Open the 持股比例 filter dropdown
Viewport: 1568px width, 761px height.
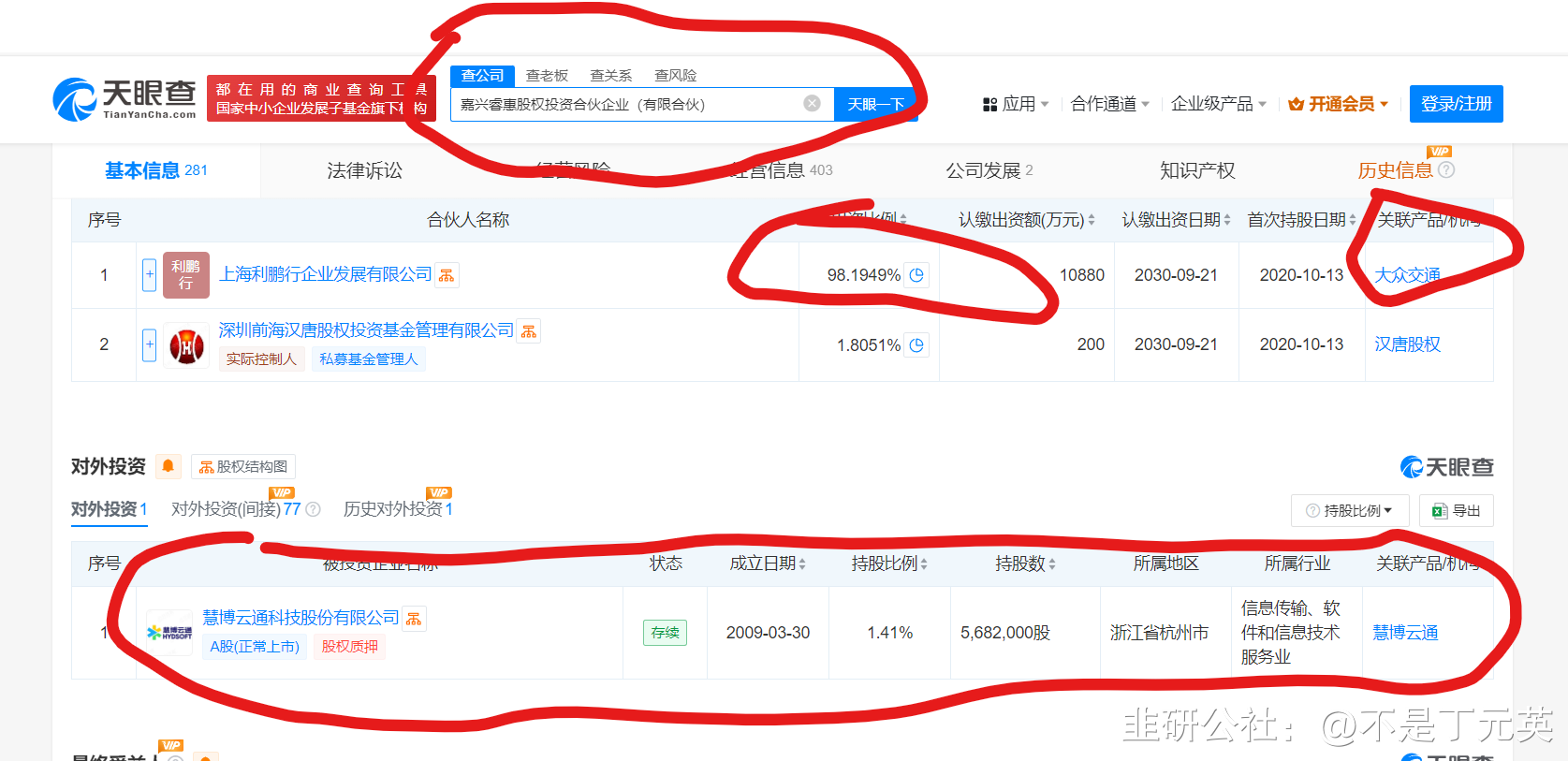[1349, 511]
